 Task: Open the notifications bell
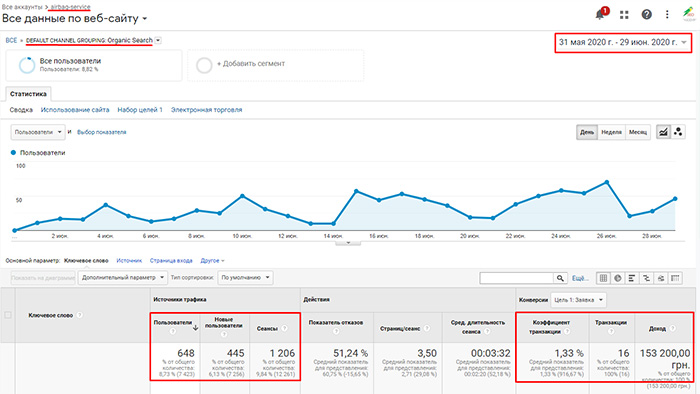(601, 14)
